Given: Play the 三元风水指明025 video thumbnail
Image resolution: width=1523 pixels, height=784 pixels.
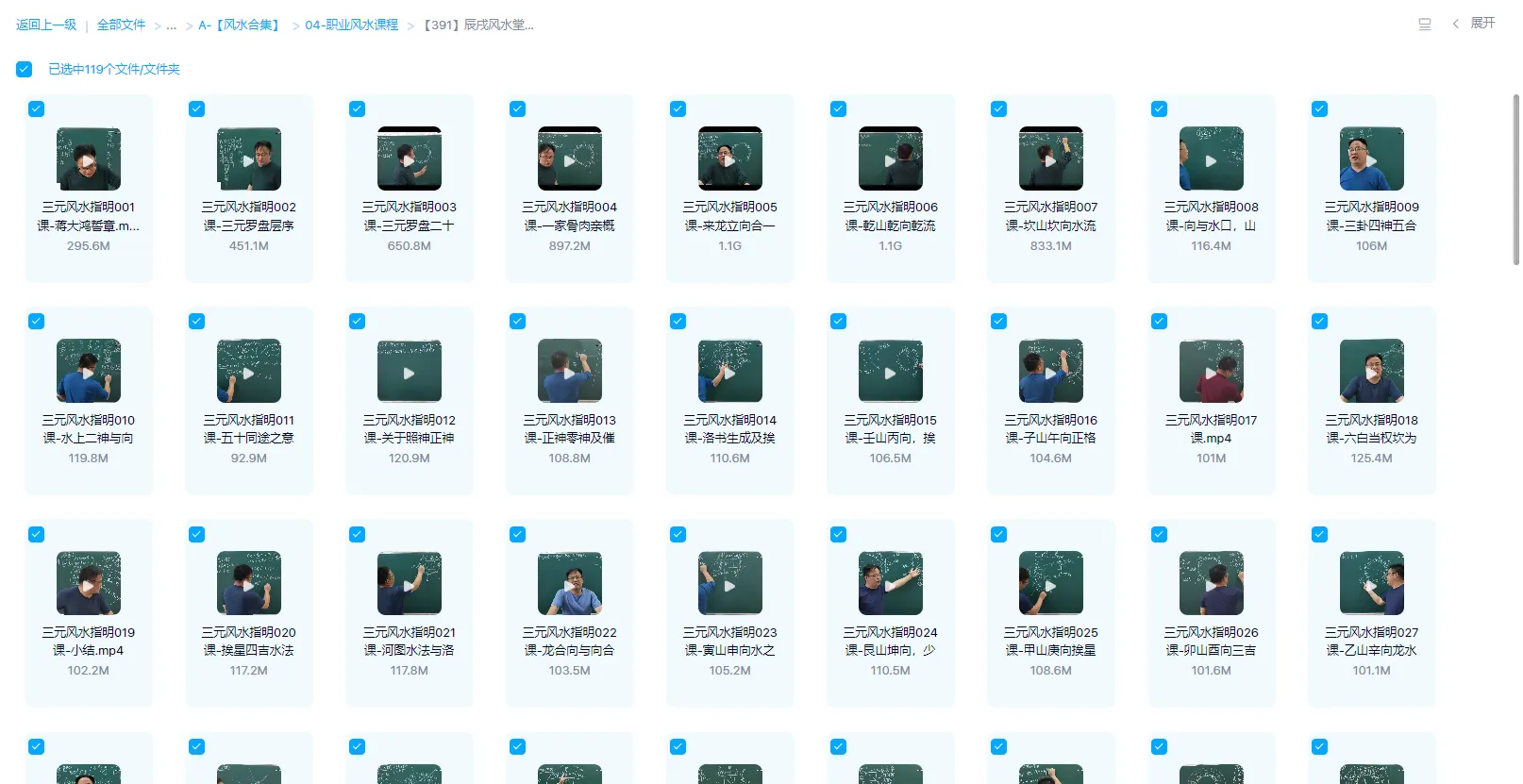Looking at the screenshot, I should [1051, 584].
